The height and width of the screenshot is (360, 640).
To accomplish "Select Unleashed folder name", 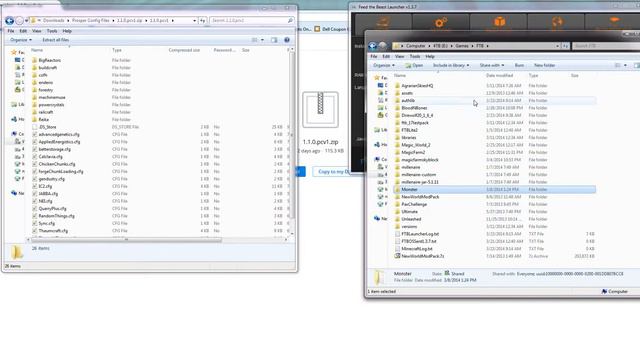I will (411, 219).
